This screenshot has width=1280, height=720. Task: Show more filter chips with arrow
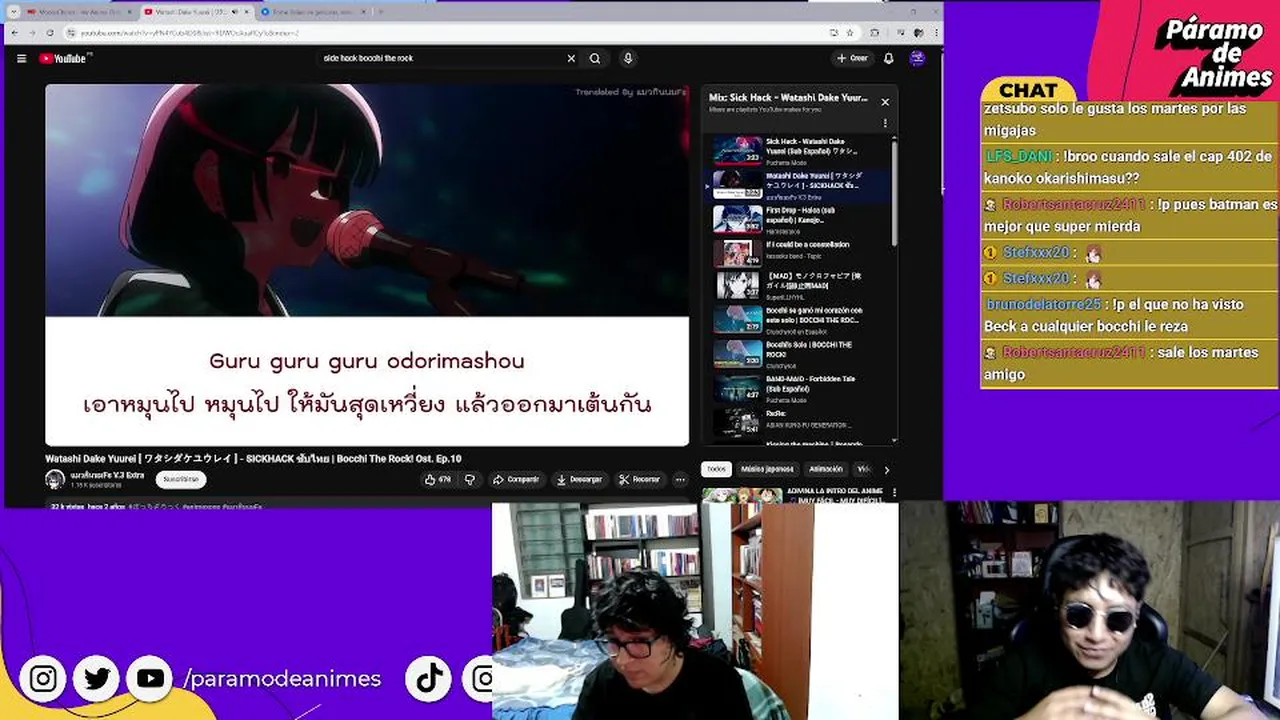point(886,469)
